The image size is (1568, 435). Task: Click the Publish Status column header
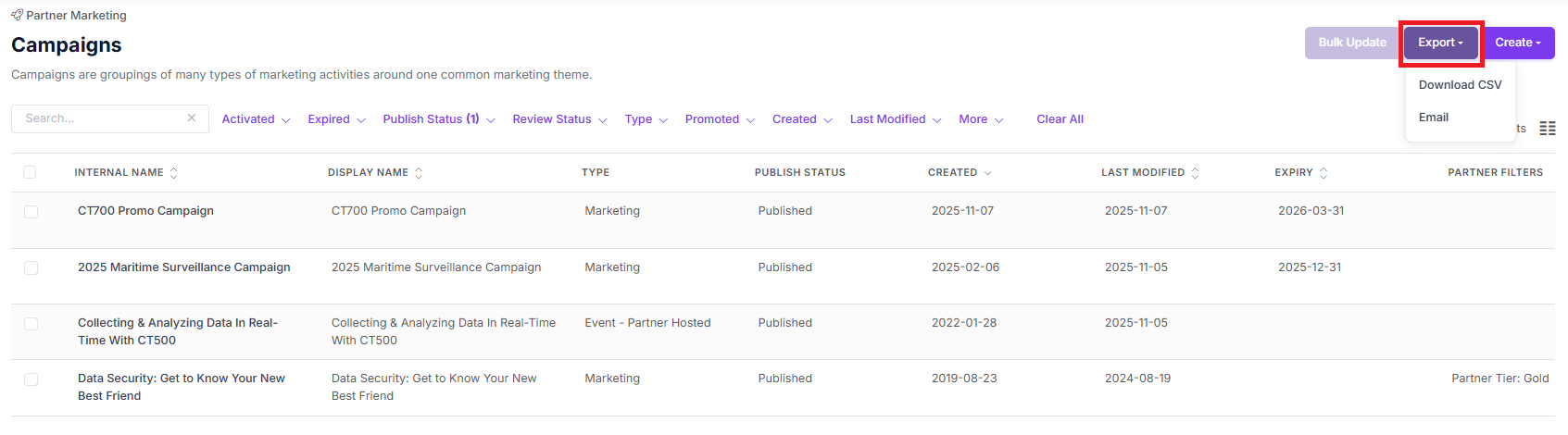click(799, 173)
